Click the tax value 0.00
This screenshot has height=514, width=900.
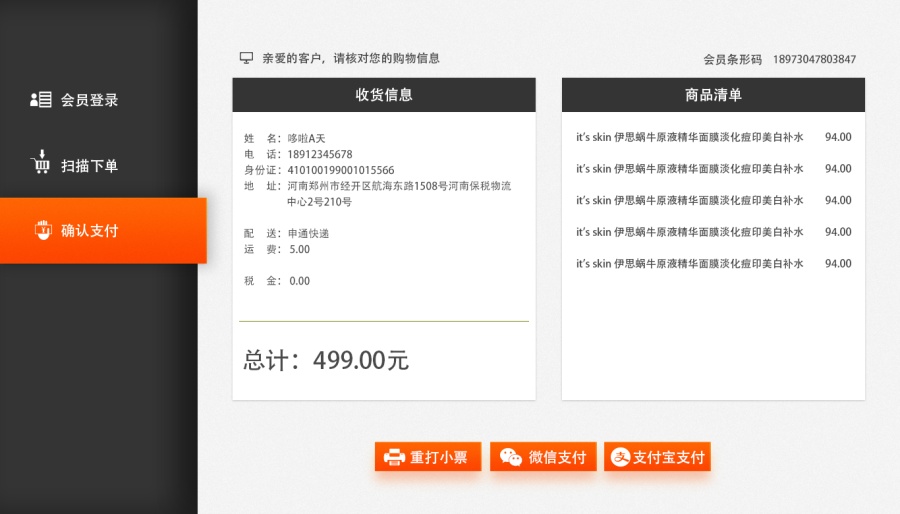tap(300, 281)
